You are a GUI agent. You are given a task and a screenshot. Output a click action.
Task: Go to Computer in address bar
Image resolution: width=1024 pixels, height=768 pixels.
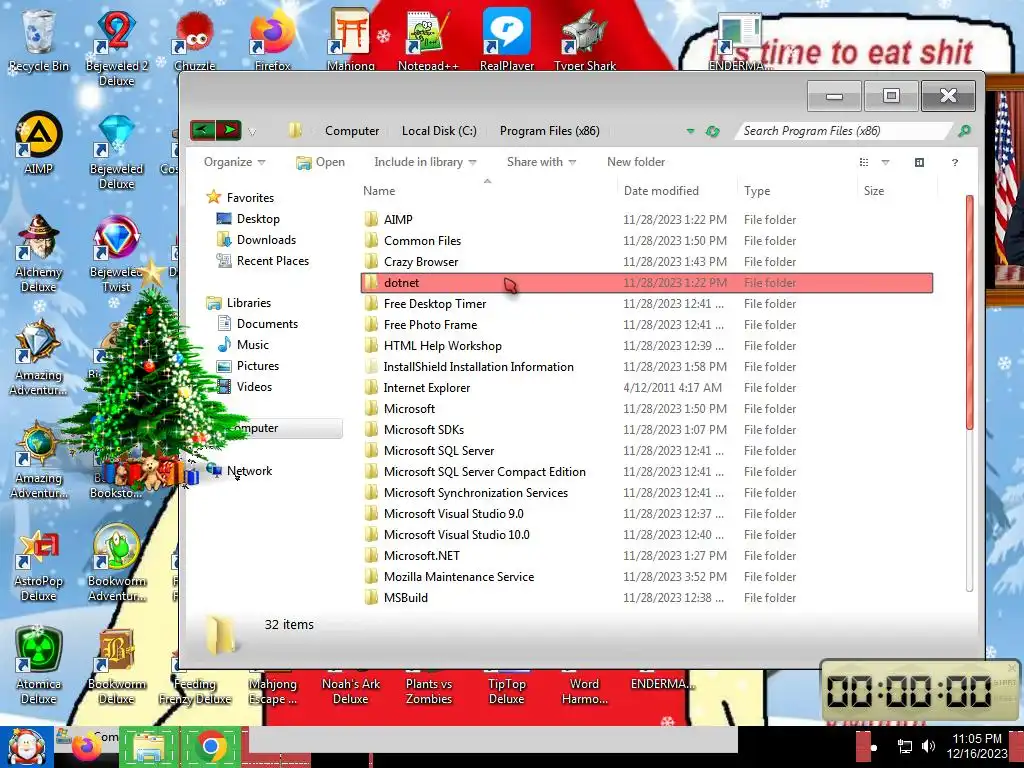pos(352,131)
